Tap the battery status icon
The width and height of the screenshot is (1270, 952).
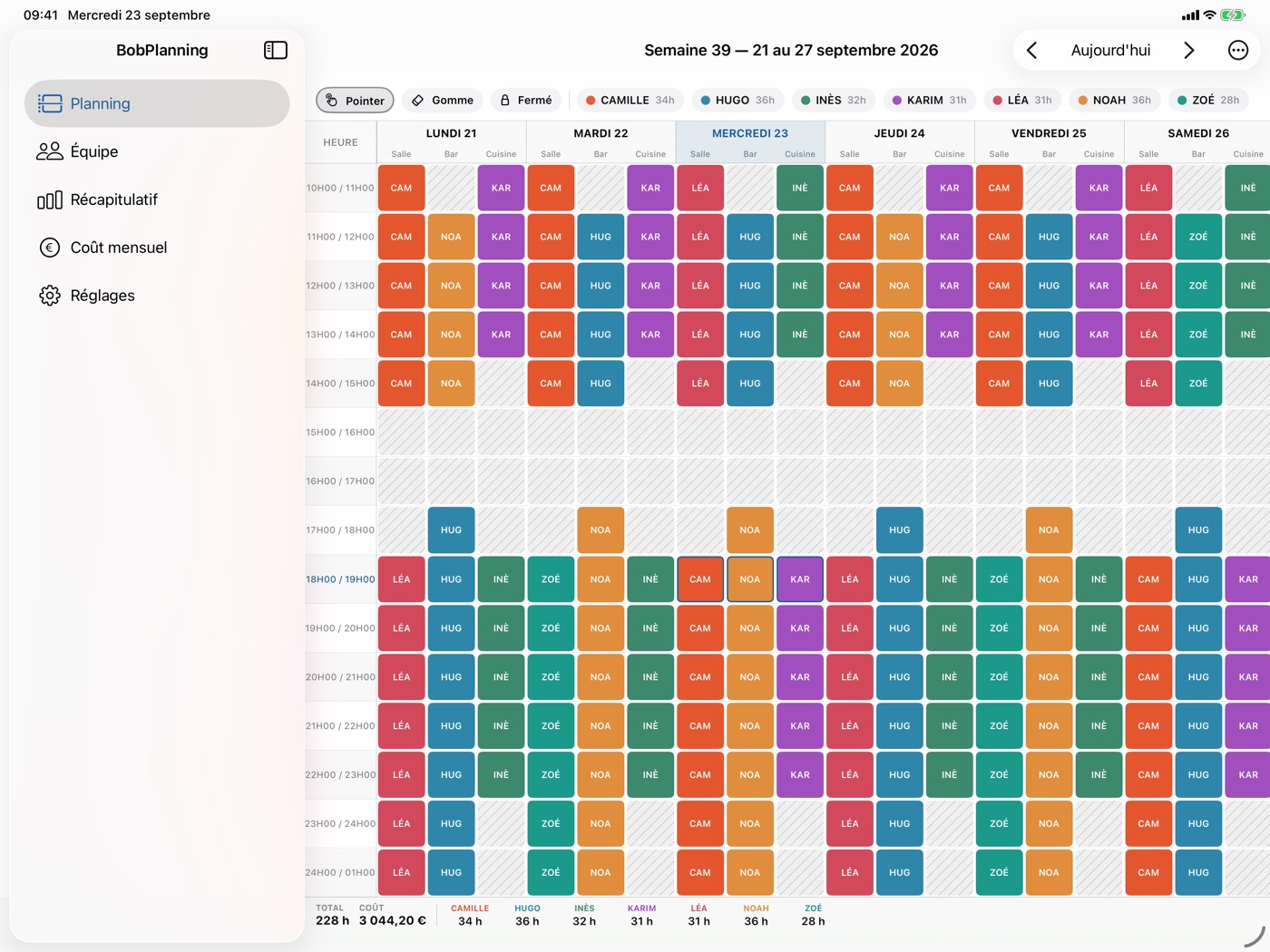1233,15
